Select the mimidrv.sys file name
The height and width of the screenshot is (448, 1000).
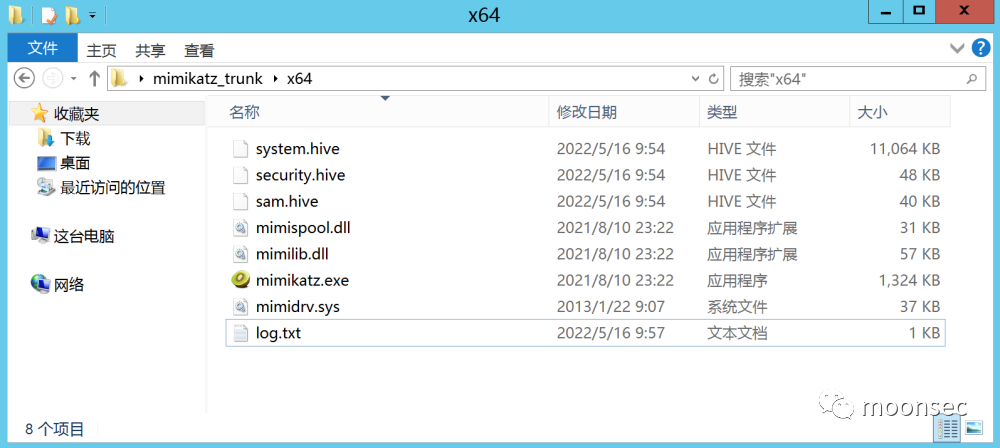point(297,306)
